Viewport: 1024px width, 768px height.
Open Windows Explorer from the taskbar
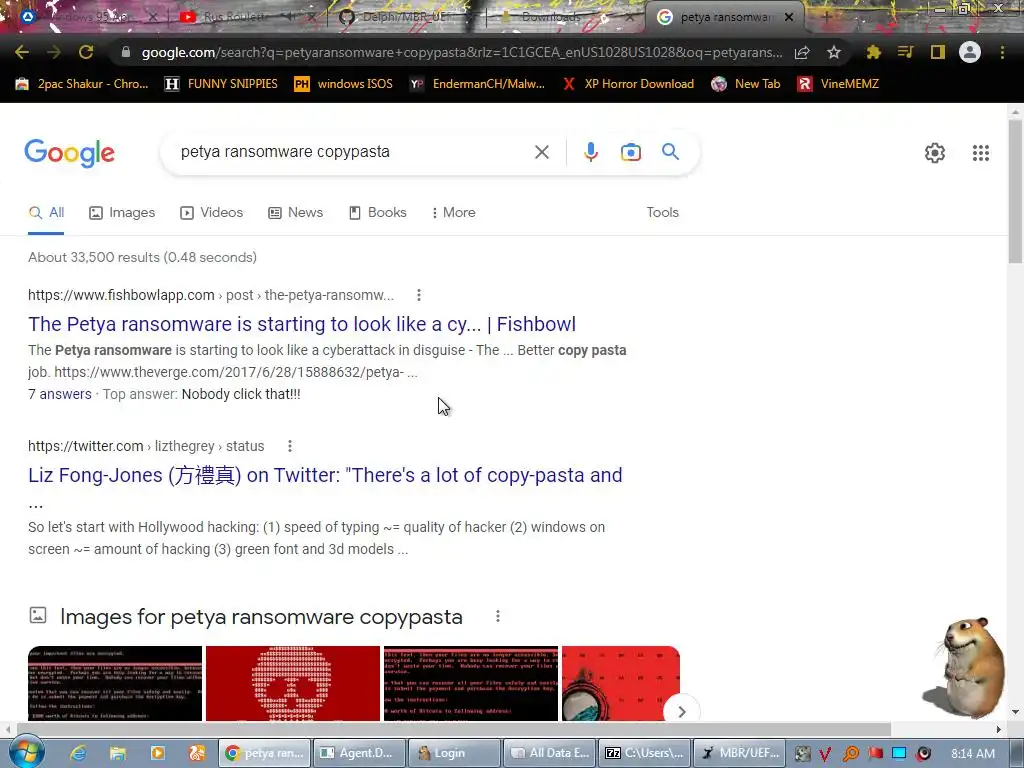118,754
